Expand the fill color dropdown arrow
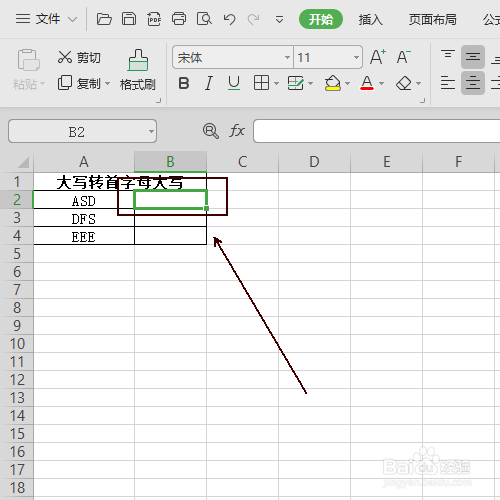Viewport: 500px width, 500px height. (x=347, y=83)
